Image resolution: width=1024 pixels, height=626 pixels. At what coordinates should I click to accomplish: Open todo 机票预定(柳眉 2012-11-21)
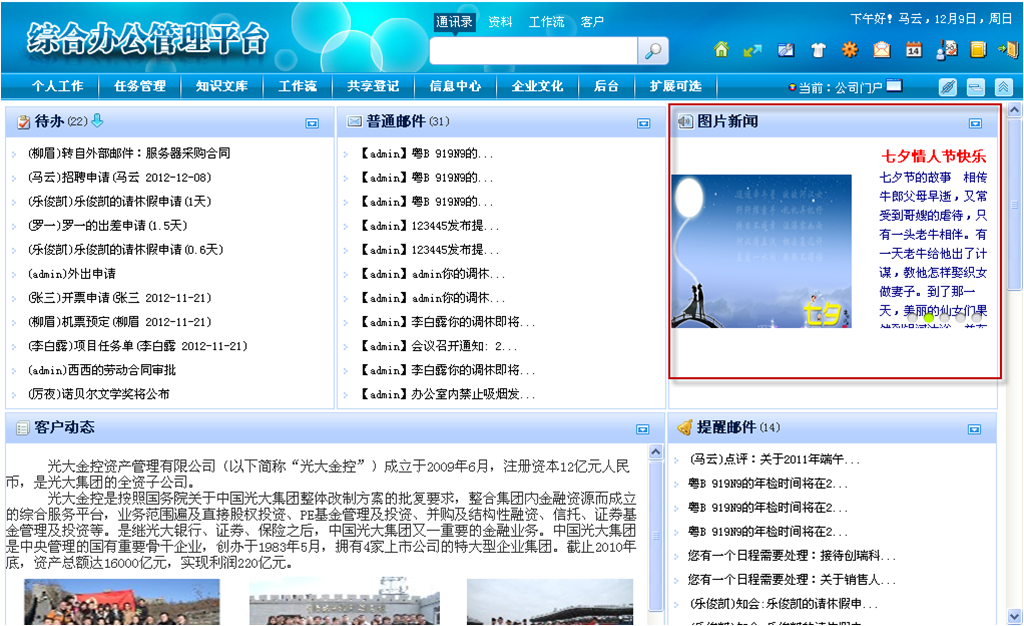(x=120, y=322)
